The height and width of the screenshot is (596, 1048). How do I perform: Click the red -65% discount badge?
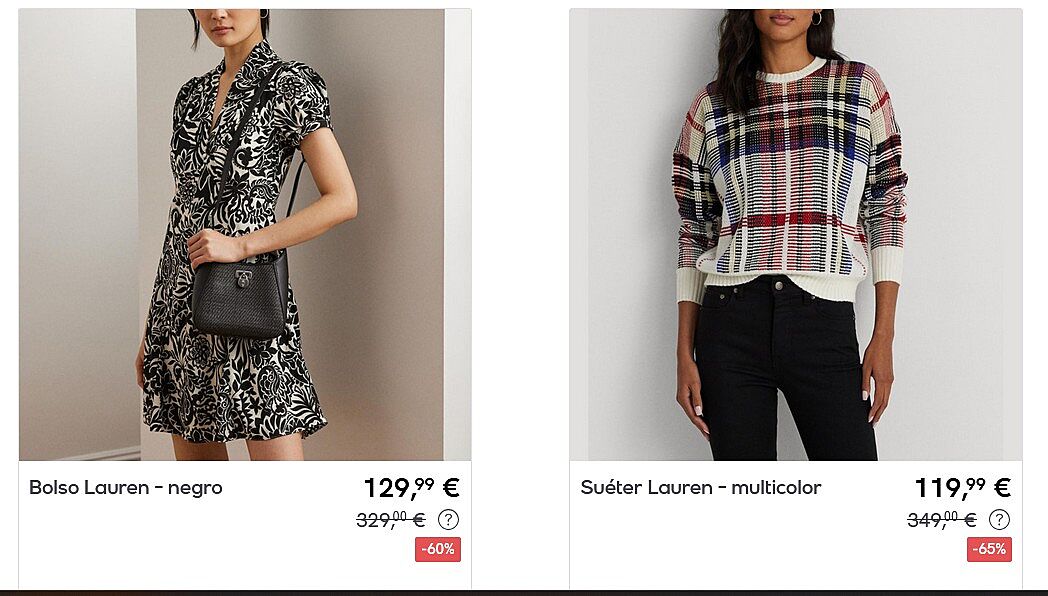coord(989,549)
